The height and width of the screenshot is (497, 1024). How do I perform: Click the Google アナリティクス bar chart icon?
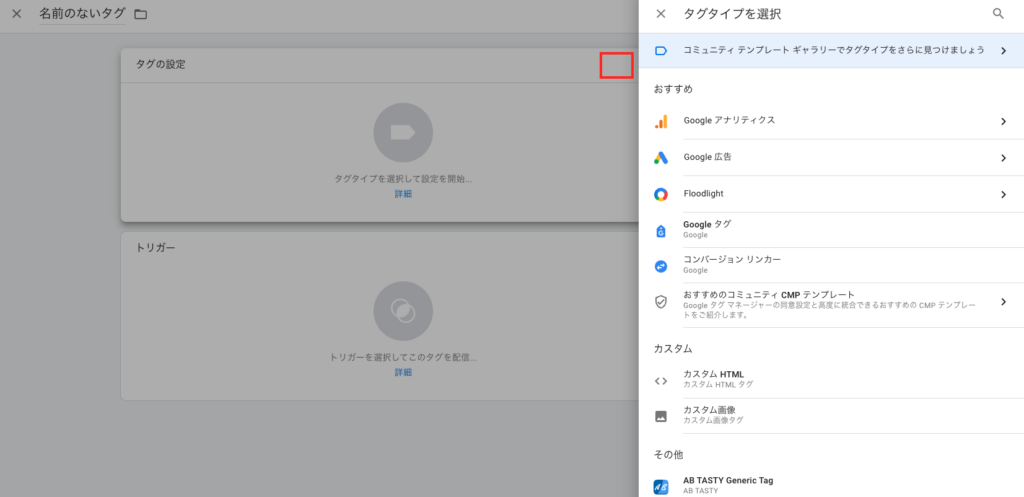(x=661, y=121)
